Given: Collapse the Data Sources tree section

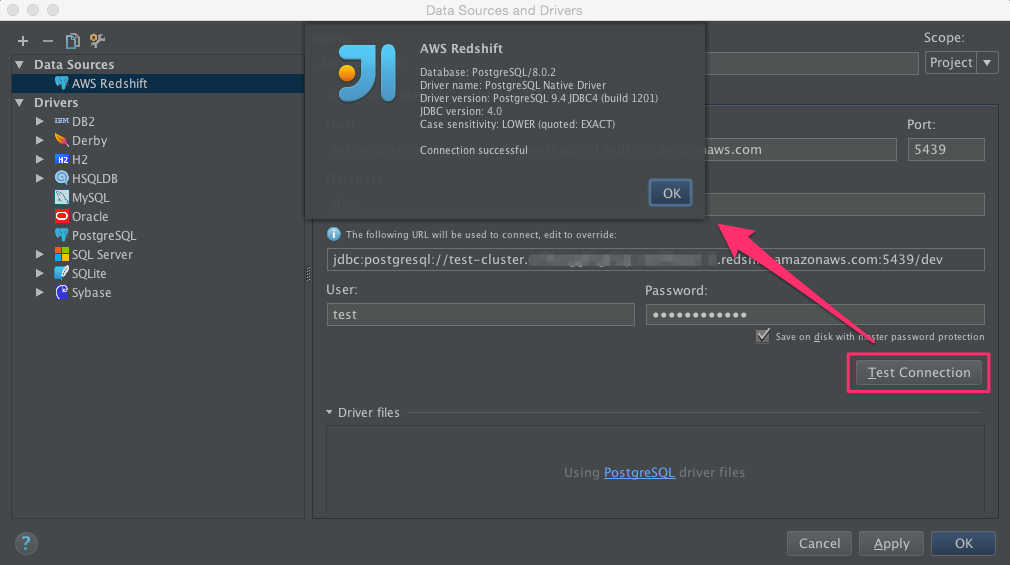Looking at the screenshot, I should click(20, 64).
